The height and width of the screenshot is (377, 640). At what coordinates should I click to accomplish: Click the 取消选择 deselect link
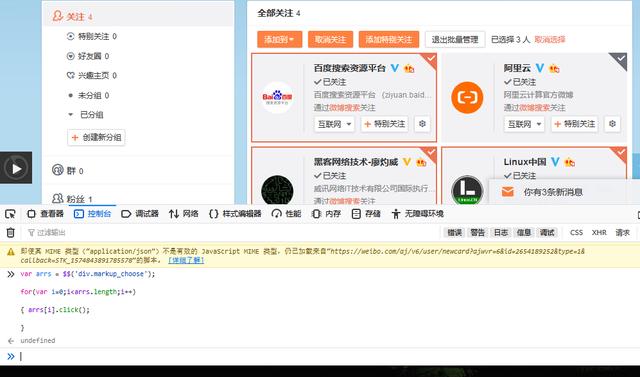(550, 40)
